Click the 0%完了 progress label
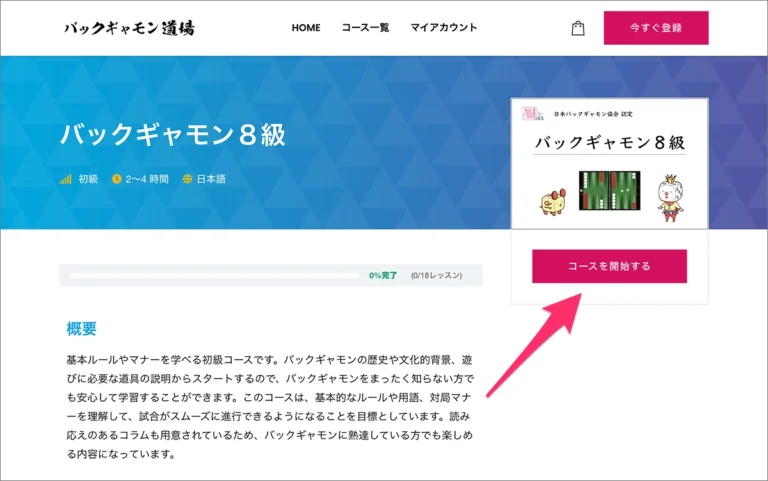The image size is (768, 481). click(383, 275)
